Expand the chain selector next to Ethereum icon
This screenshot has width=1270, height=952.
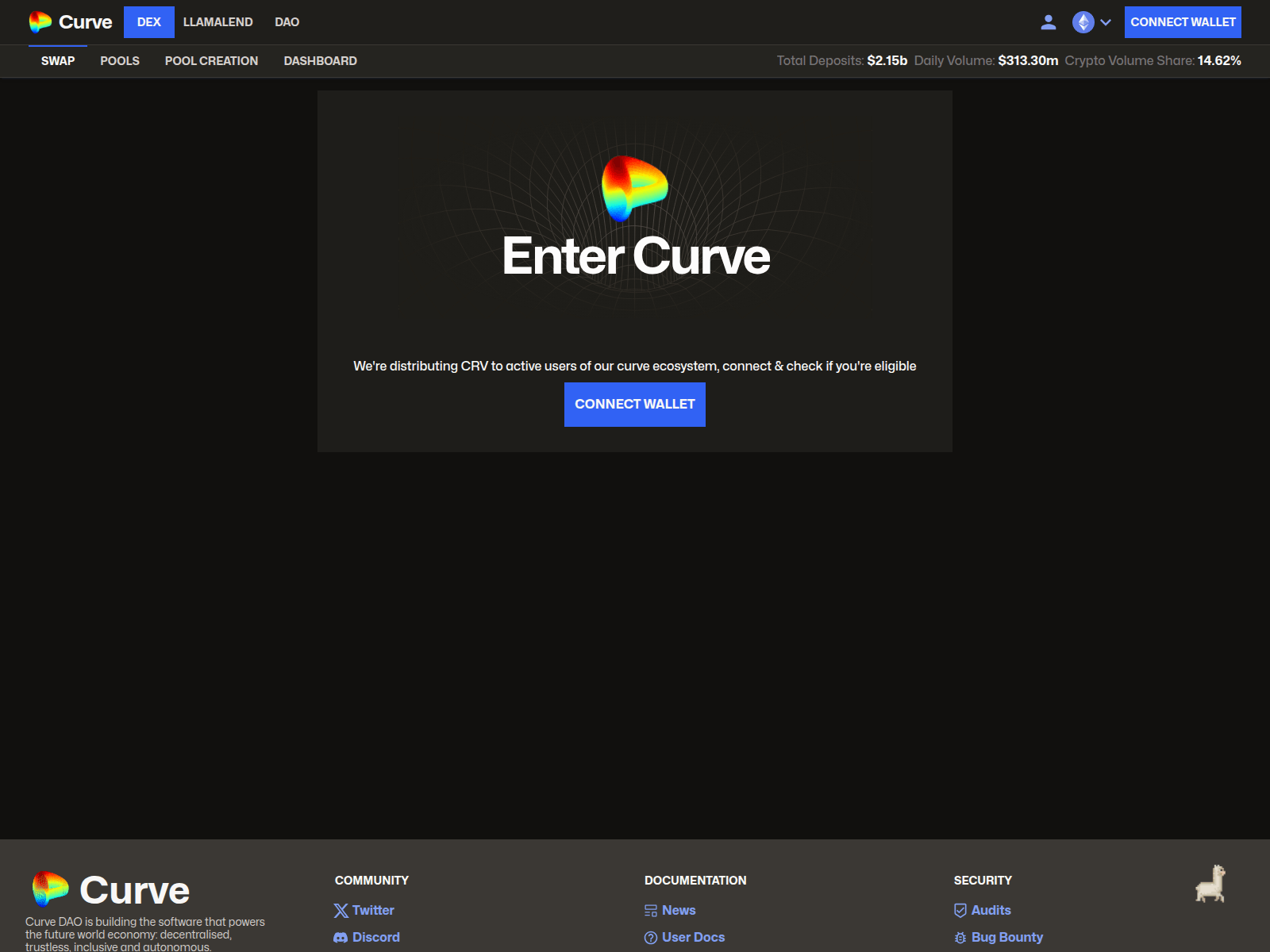pos(1105,22)
